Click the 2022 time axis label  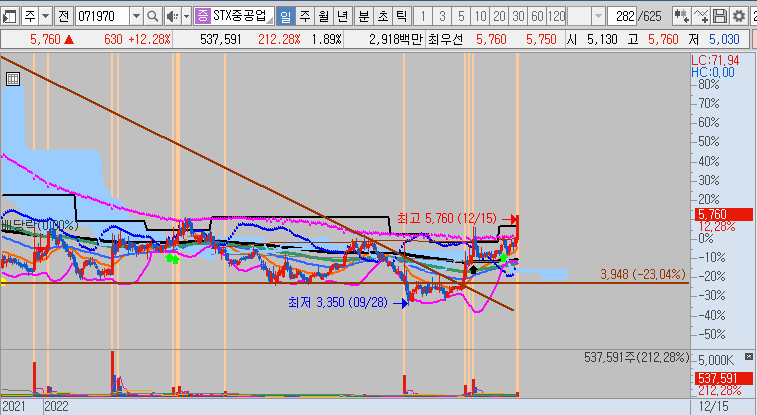(x=56, y=406)
